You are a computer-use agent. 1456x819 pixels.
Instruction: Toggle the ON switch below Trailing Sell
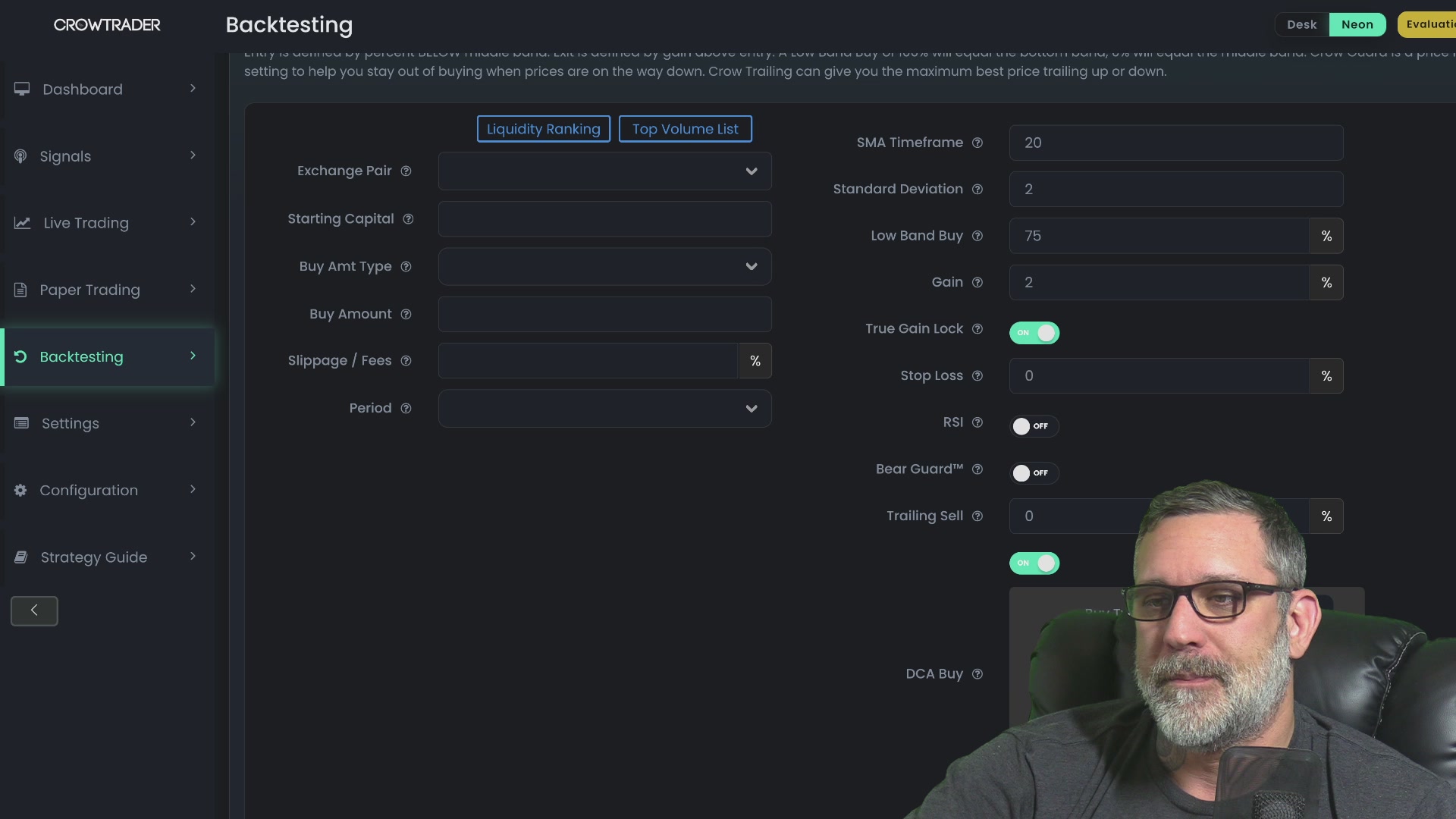[x=1034, y=563]
